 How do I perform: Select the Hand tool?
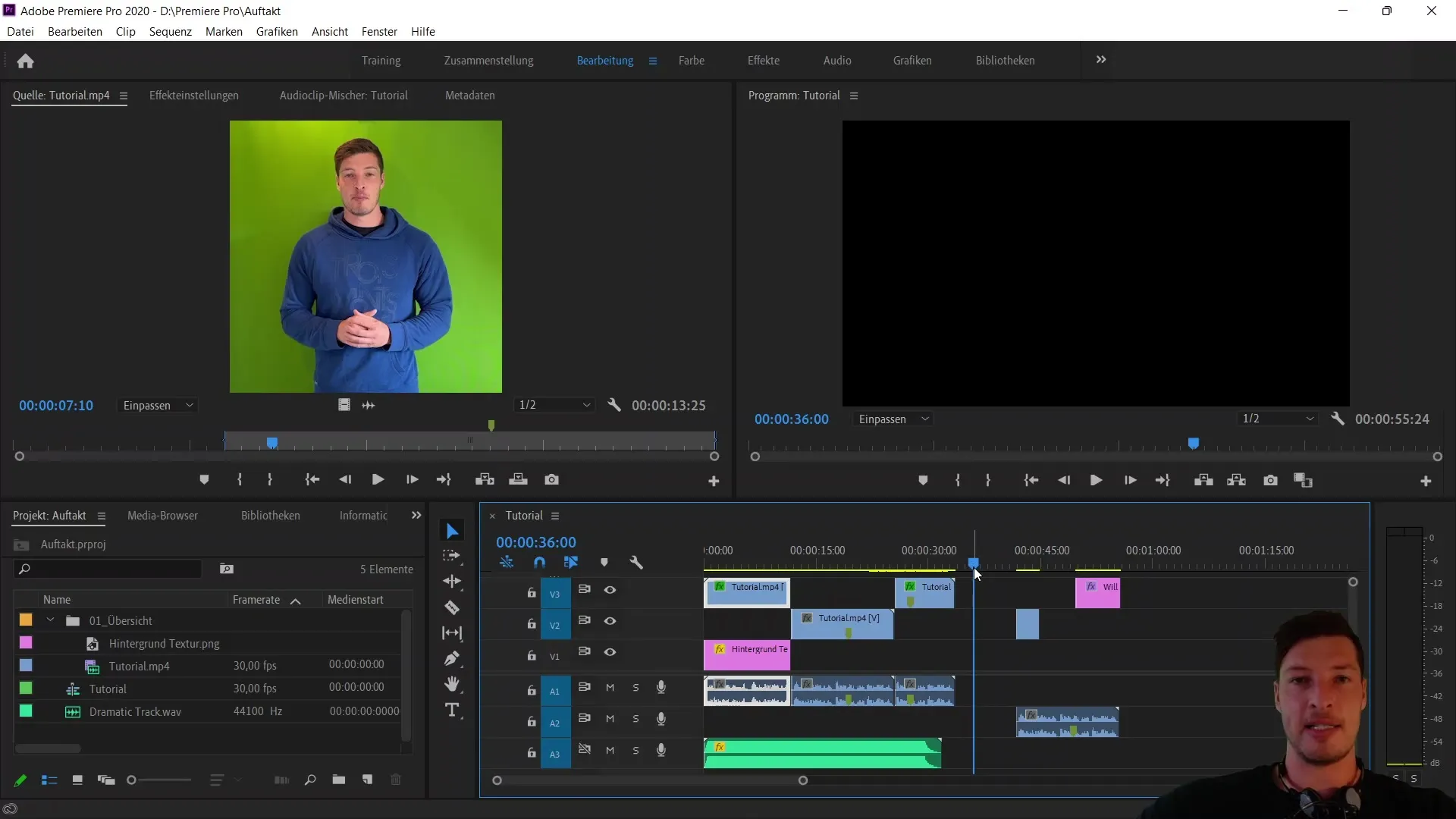[x=452, y=684]
